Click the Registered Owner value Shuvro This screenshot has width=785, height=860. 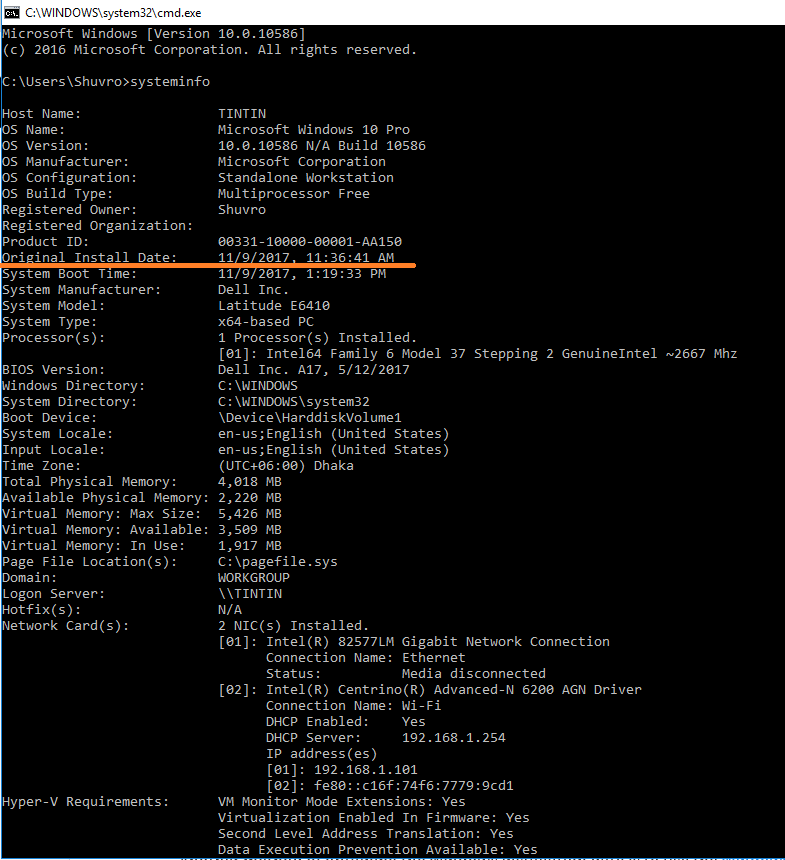(242, 210)
